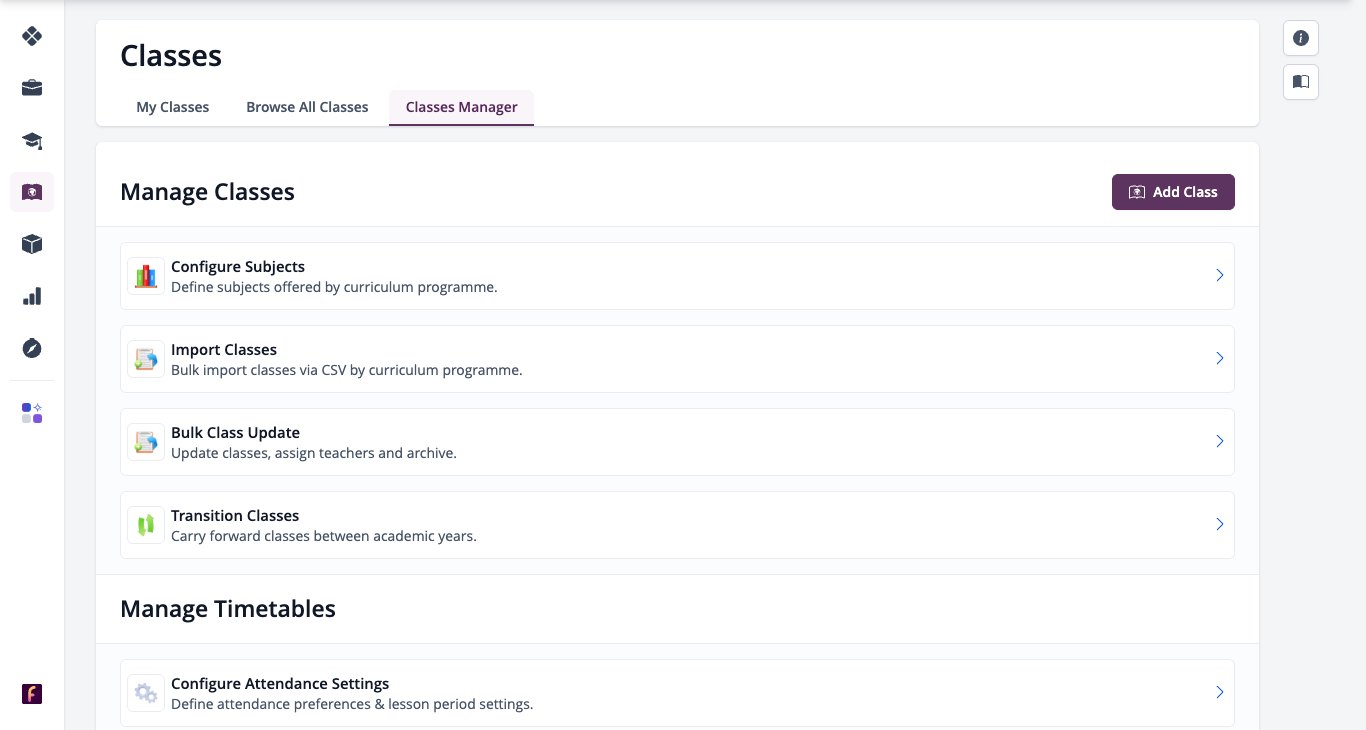This screenshot has height=730, width=1366.
Task: Select the graduation cap sidebar icon
Action: (x=32, y=140)
